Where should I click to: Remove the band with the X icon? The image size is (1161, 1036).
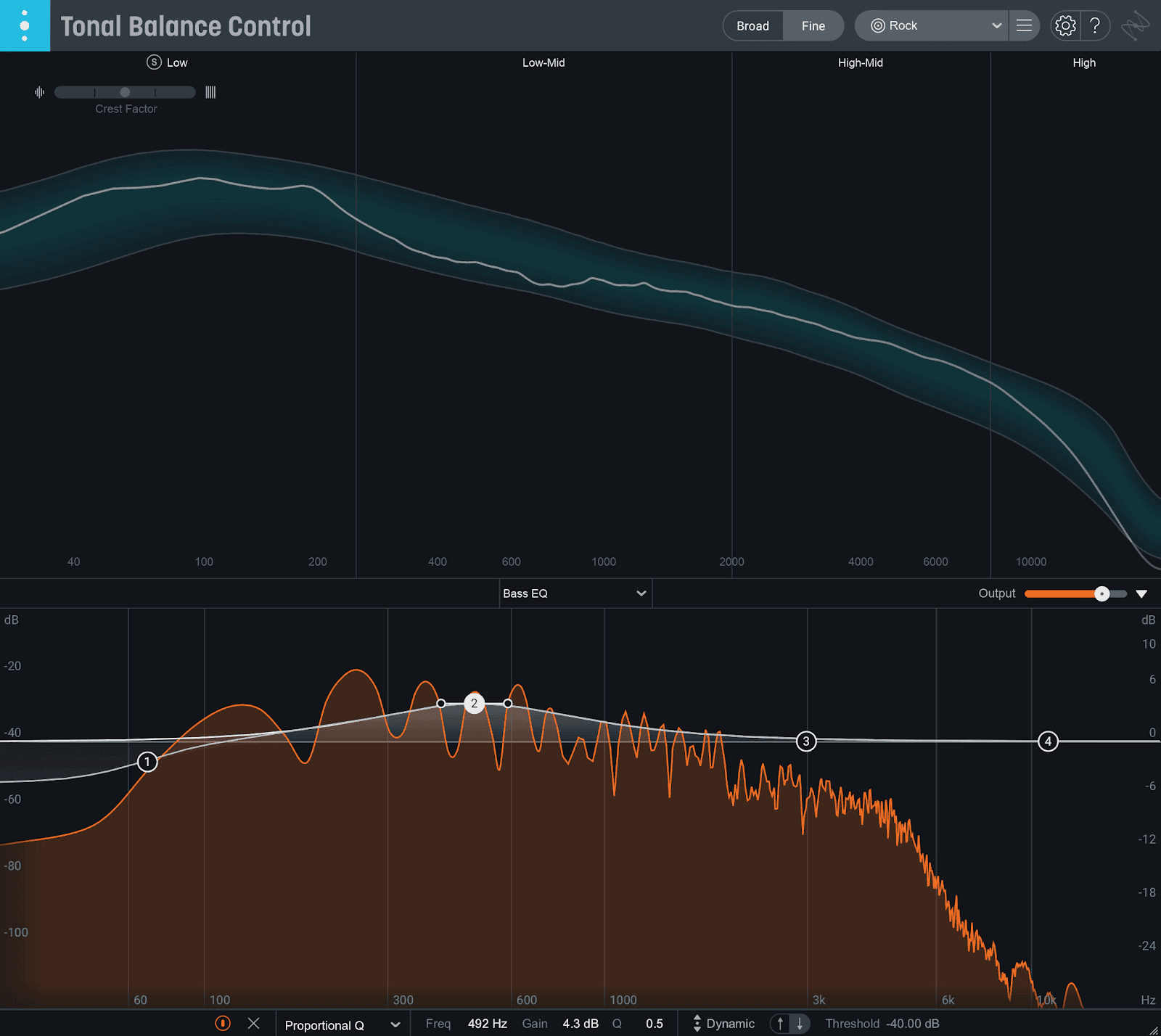[253, 1024]
